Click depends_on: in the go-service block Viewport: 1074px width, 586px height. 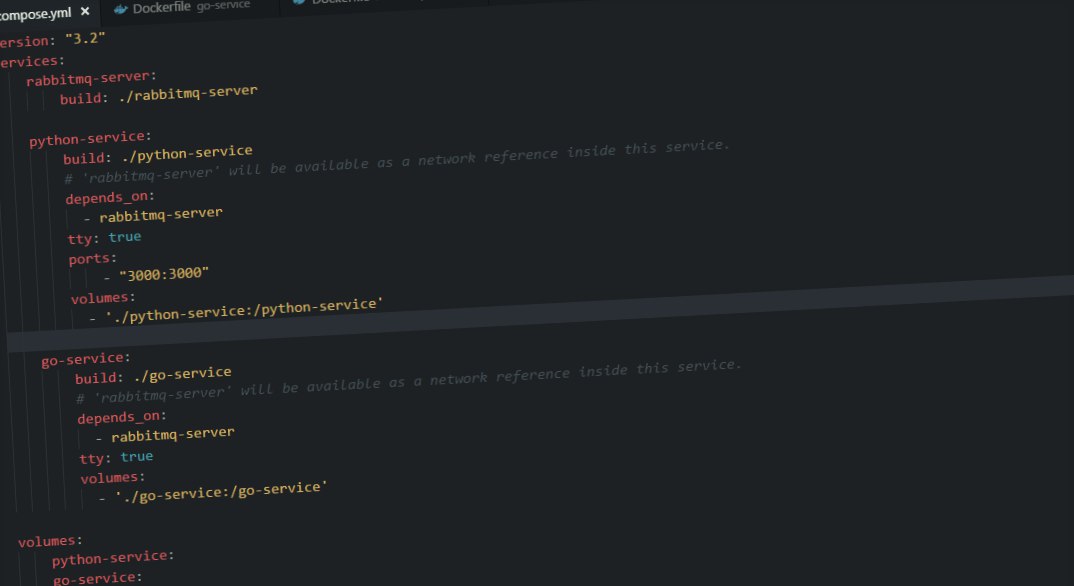pyautogui.click(x=122, y=417)
